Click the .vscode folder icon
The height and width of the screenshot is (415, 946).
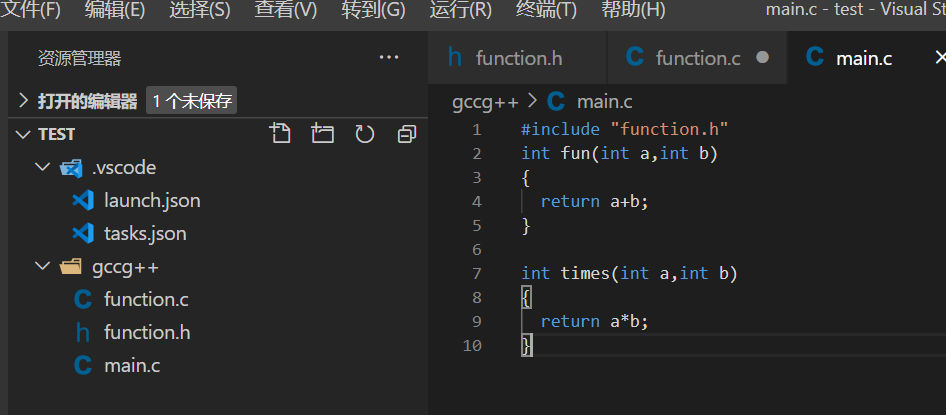point(71,167)
